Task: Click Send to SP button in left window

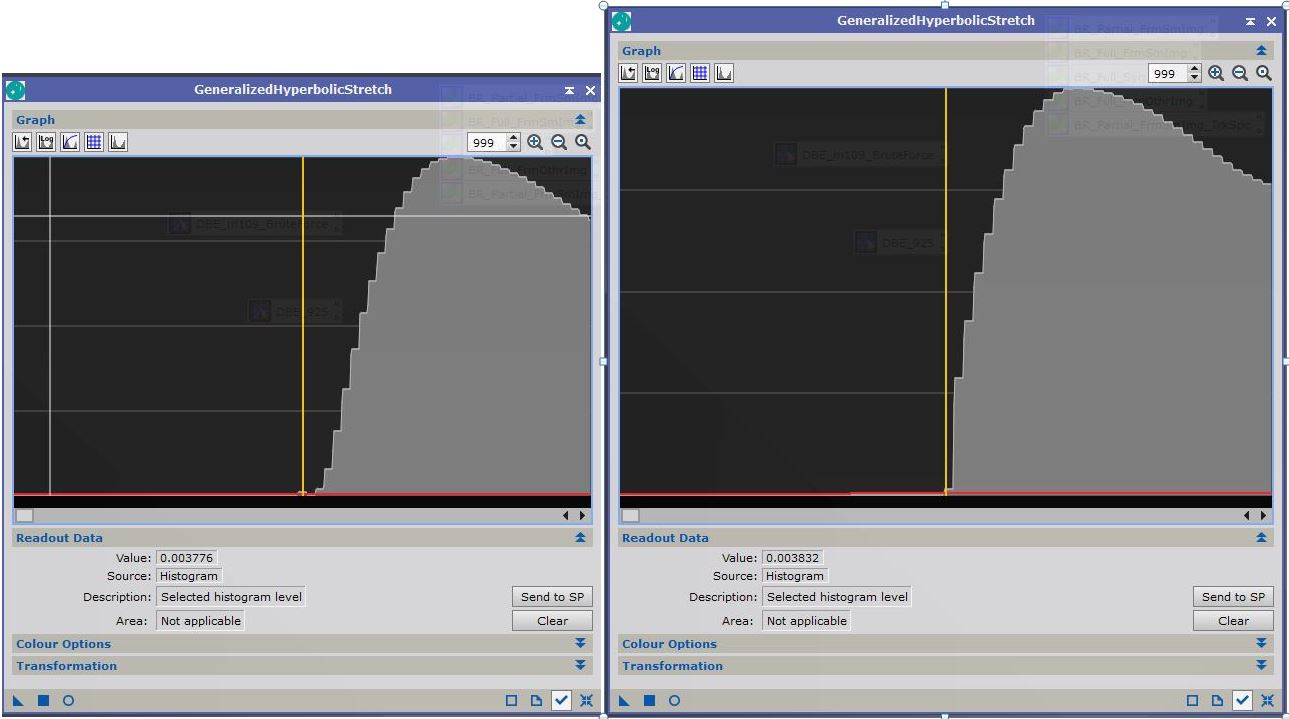Action: (x=552, y=597)
